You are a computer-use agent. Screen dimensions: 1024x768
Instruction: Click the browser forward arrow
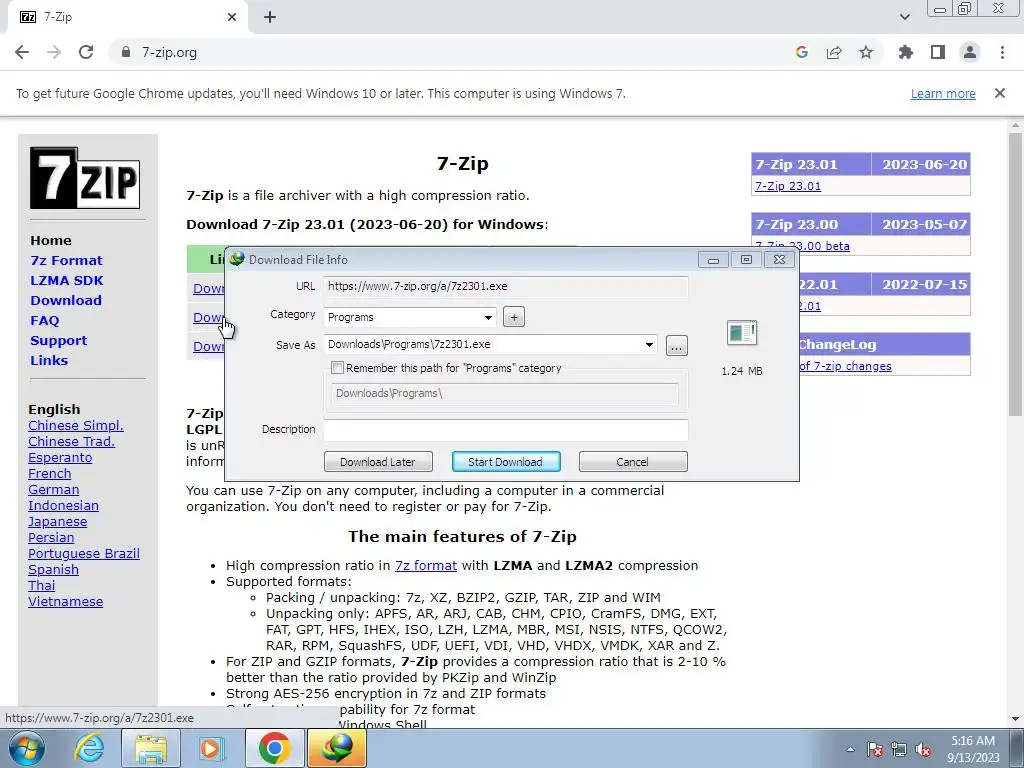tap(54, 52)
